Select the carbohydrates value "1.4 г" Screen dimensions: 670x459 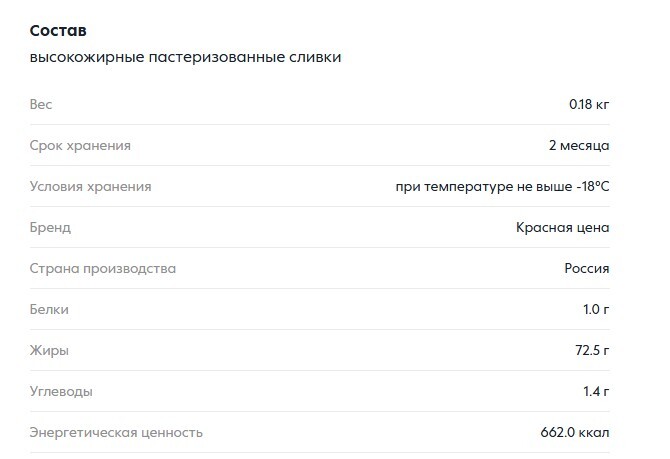[x=596, y=391]
